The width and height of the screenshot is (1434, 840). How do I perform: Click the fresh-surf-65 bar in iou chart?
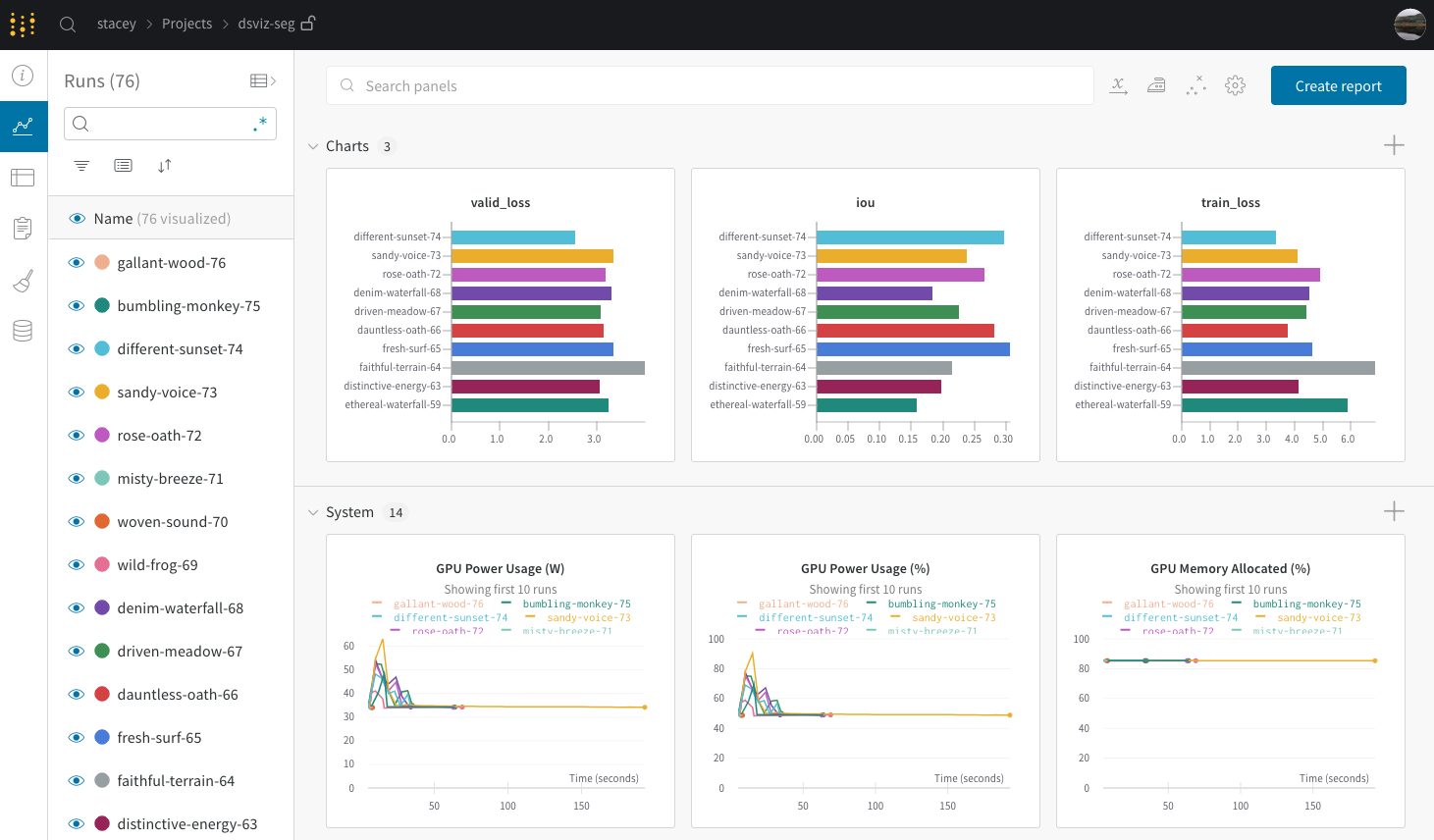pos(914,349)
